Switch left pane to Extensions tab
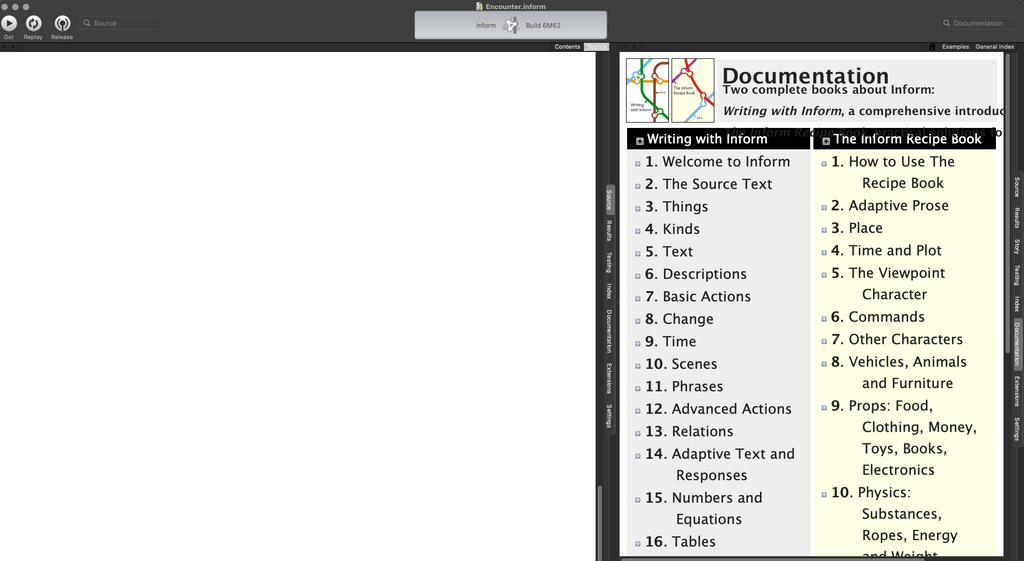The height and width of the screenshot is (561, 1024). [609, 378]
